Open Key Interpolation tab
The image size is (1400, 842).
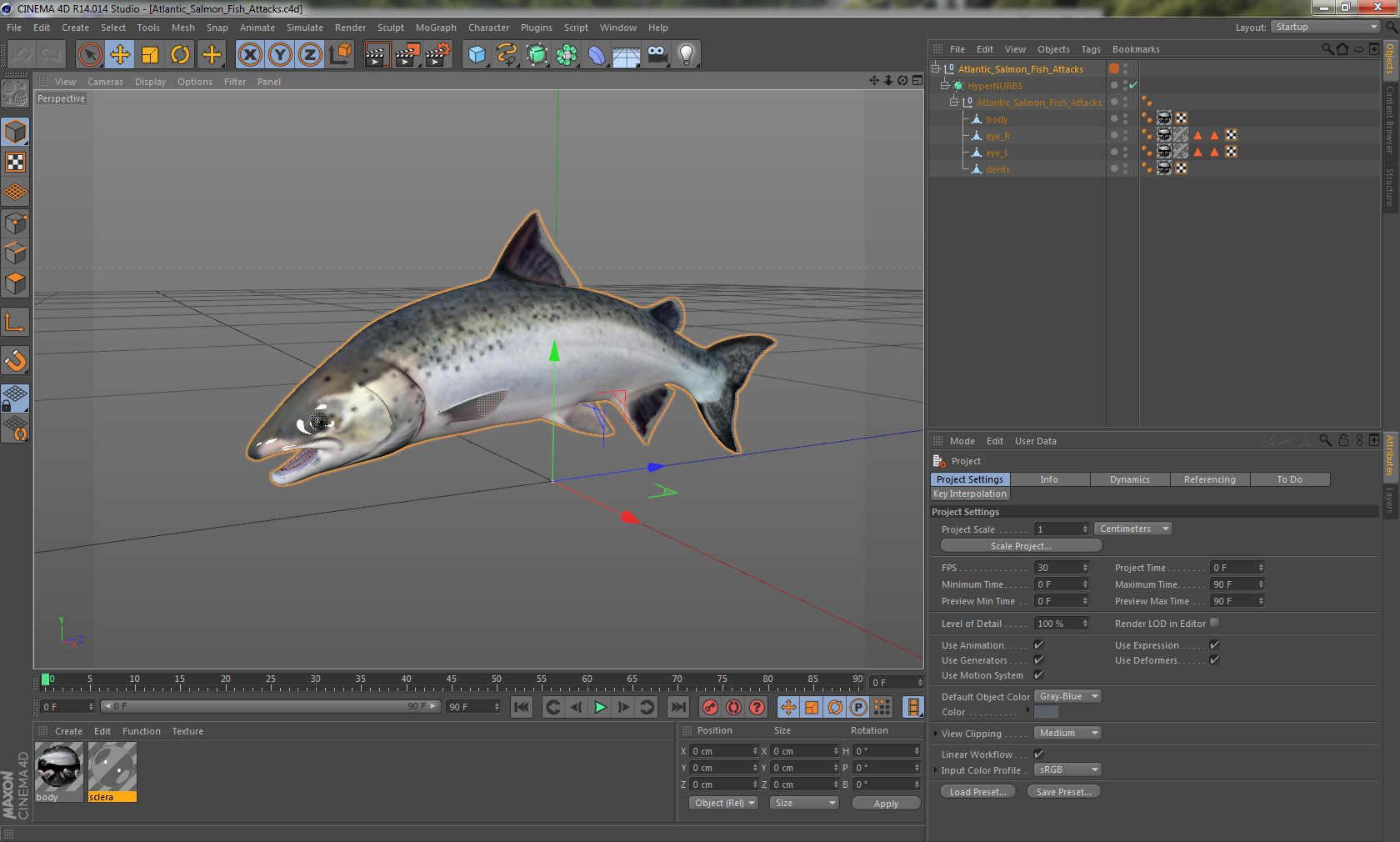[x=970, y=494]
